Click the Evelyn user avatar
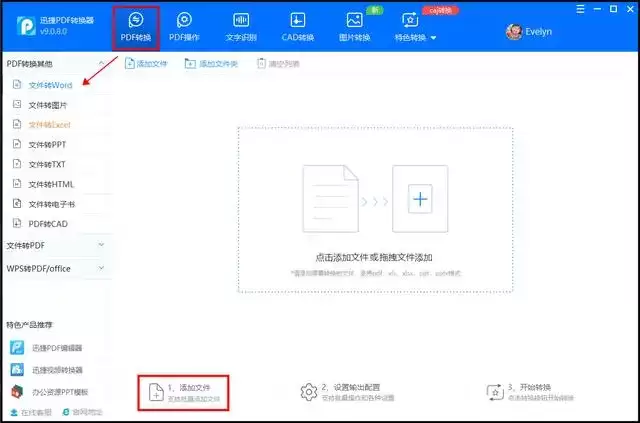The image size is (640, 423). pyautogui.click(x=514, y=32)
